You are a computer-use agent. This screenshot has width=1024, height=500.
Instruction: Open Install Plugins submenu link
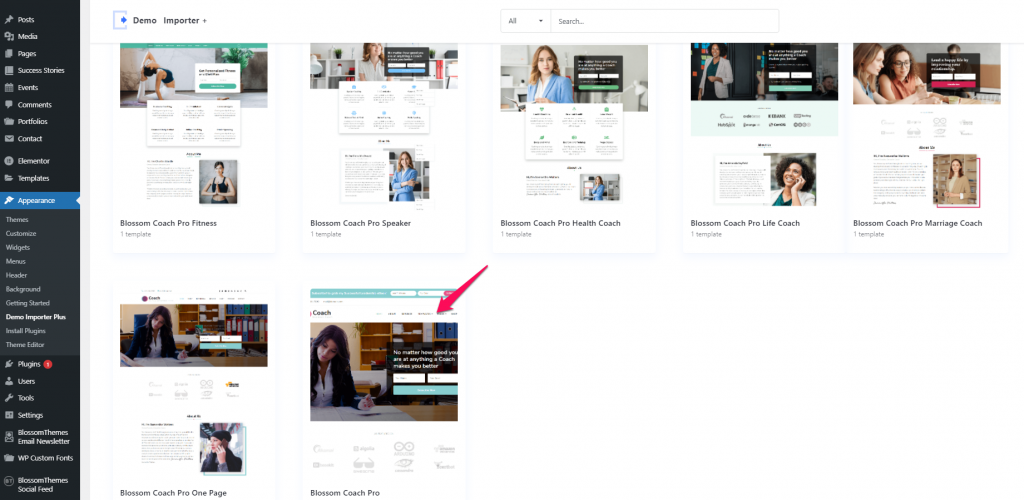25,331
